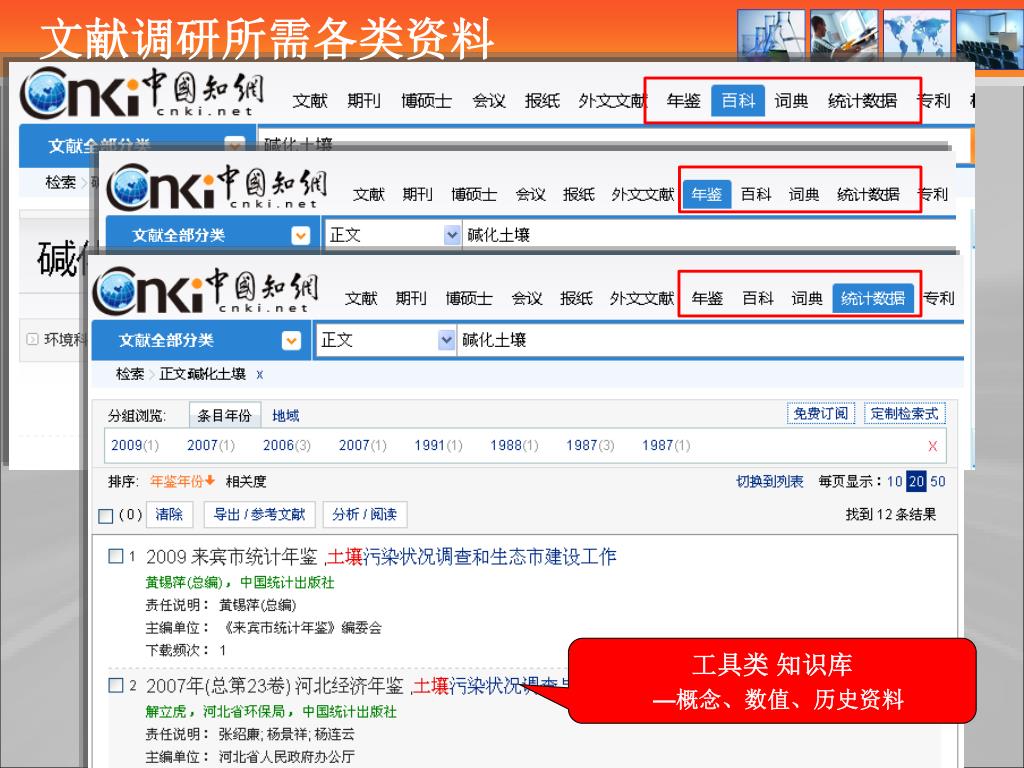Click the 免费订阅 button

821,414
